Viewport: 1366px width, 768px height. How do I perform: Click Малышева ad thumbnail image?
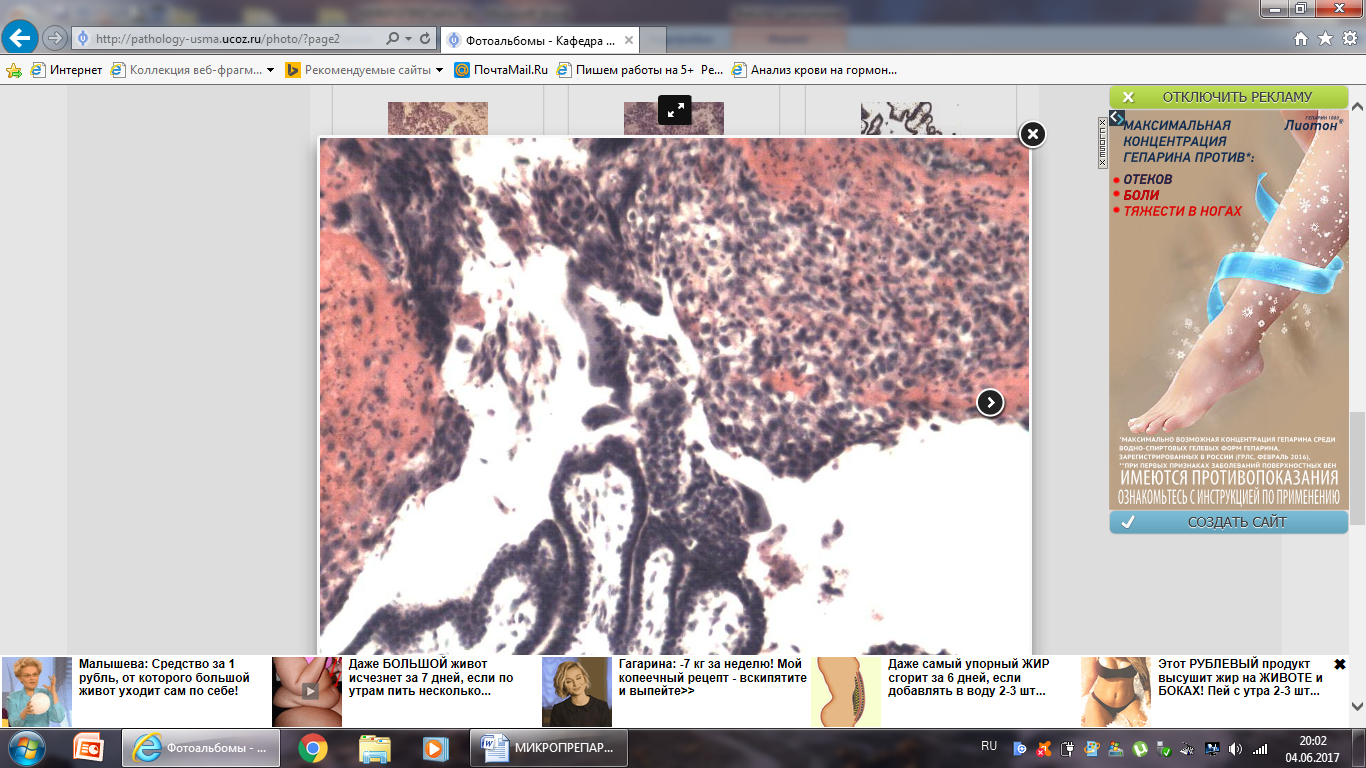click(x=37, y=692)
